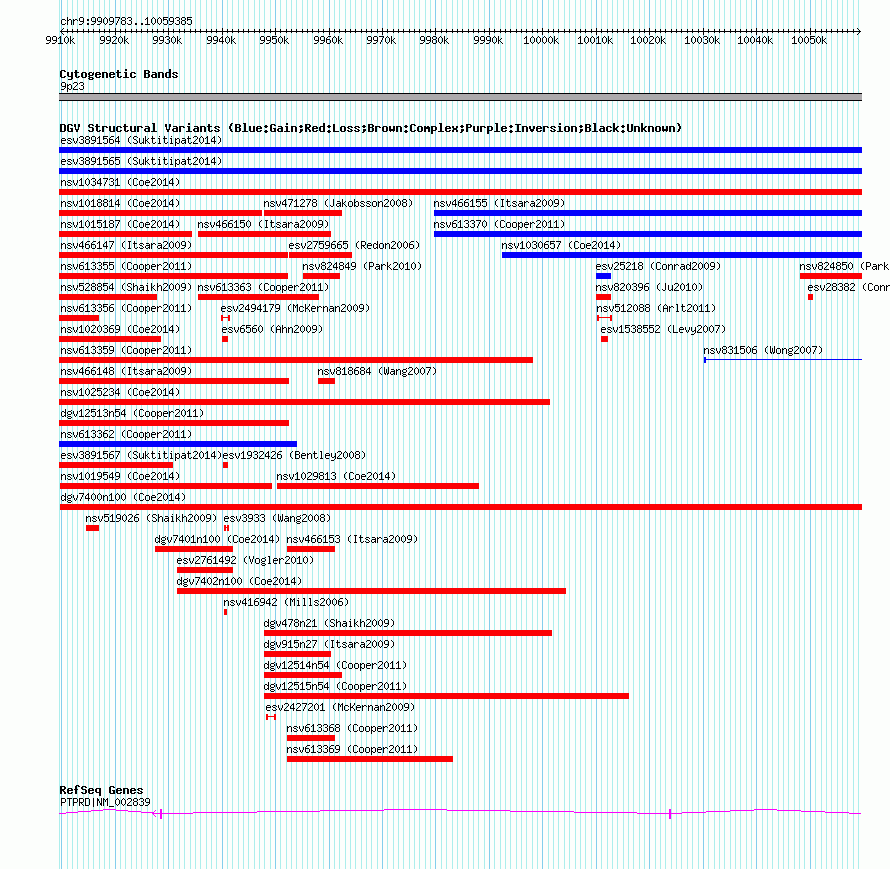The width and height of the screenshot is (890, 869).
Task: Click nsv471278 (Jakobsson2008) label
Action: click(x=338, y=203)
